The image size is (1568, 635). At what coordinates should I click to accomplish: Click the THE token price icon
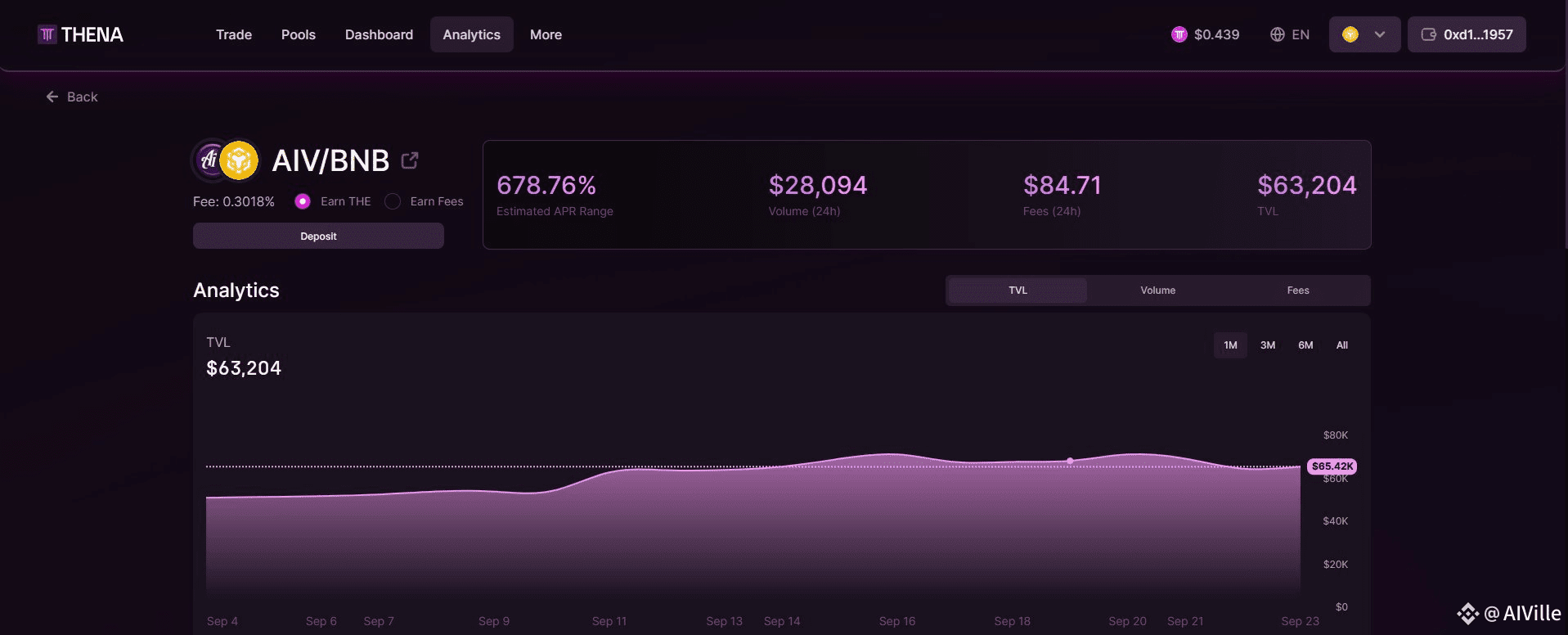pos(1179,34)
